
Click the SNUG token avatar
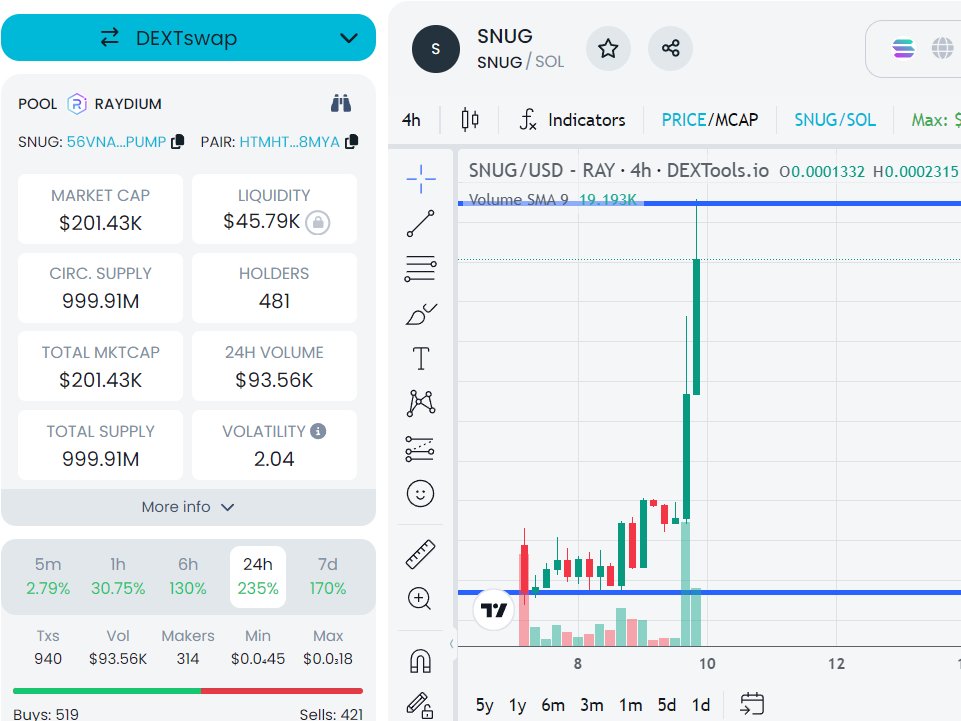coord(436,49)
